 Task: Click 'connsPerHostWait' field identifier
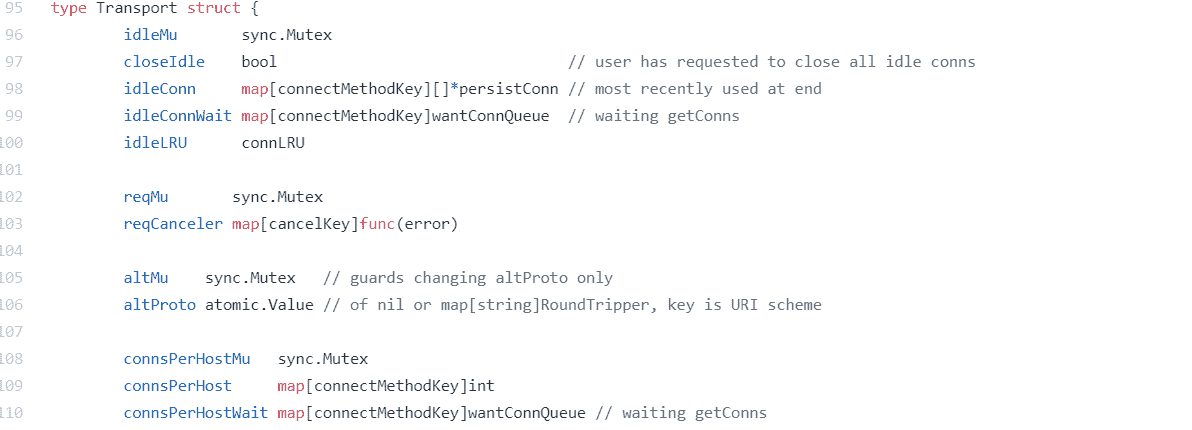point(196,413)
